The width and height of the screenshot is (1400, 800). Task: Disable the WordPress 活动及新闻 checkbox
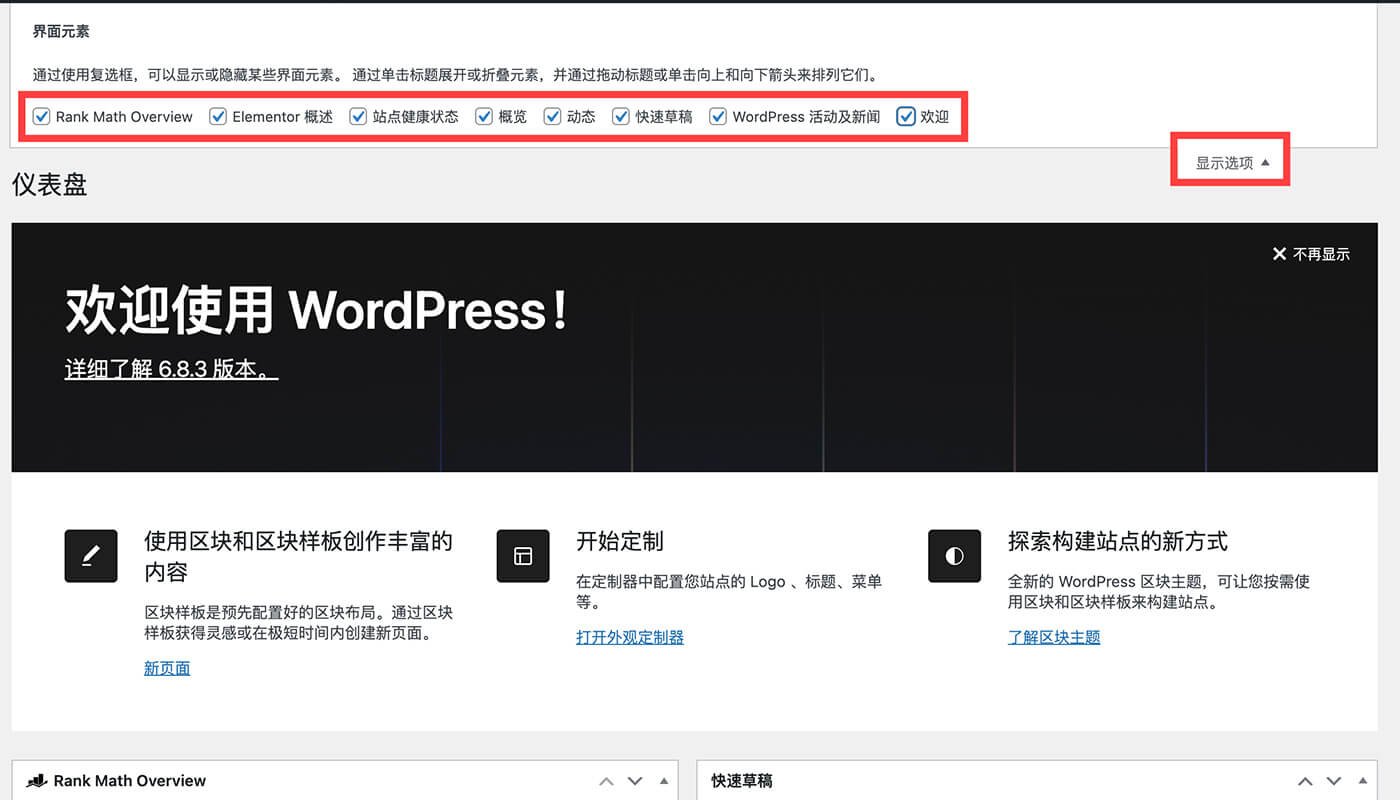click(718, 116)
